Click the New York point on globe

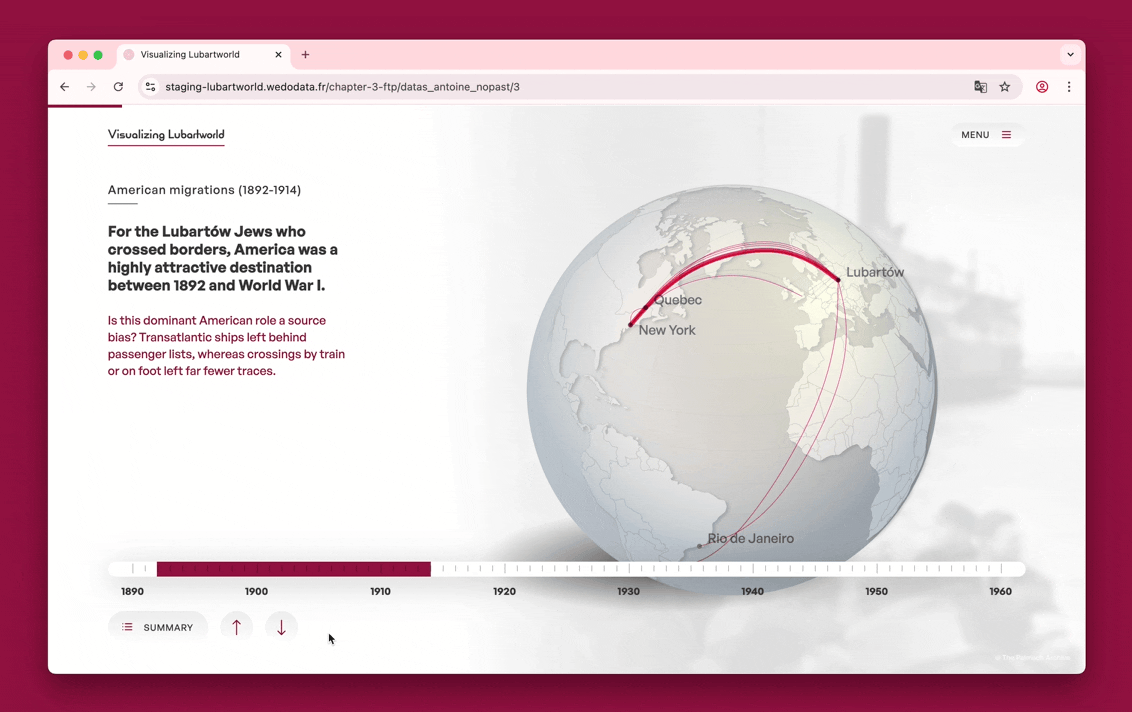pyautogui.click(x=631, y=325)
